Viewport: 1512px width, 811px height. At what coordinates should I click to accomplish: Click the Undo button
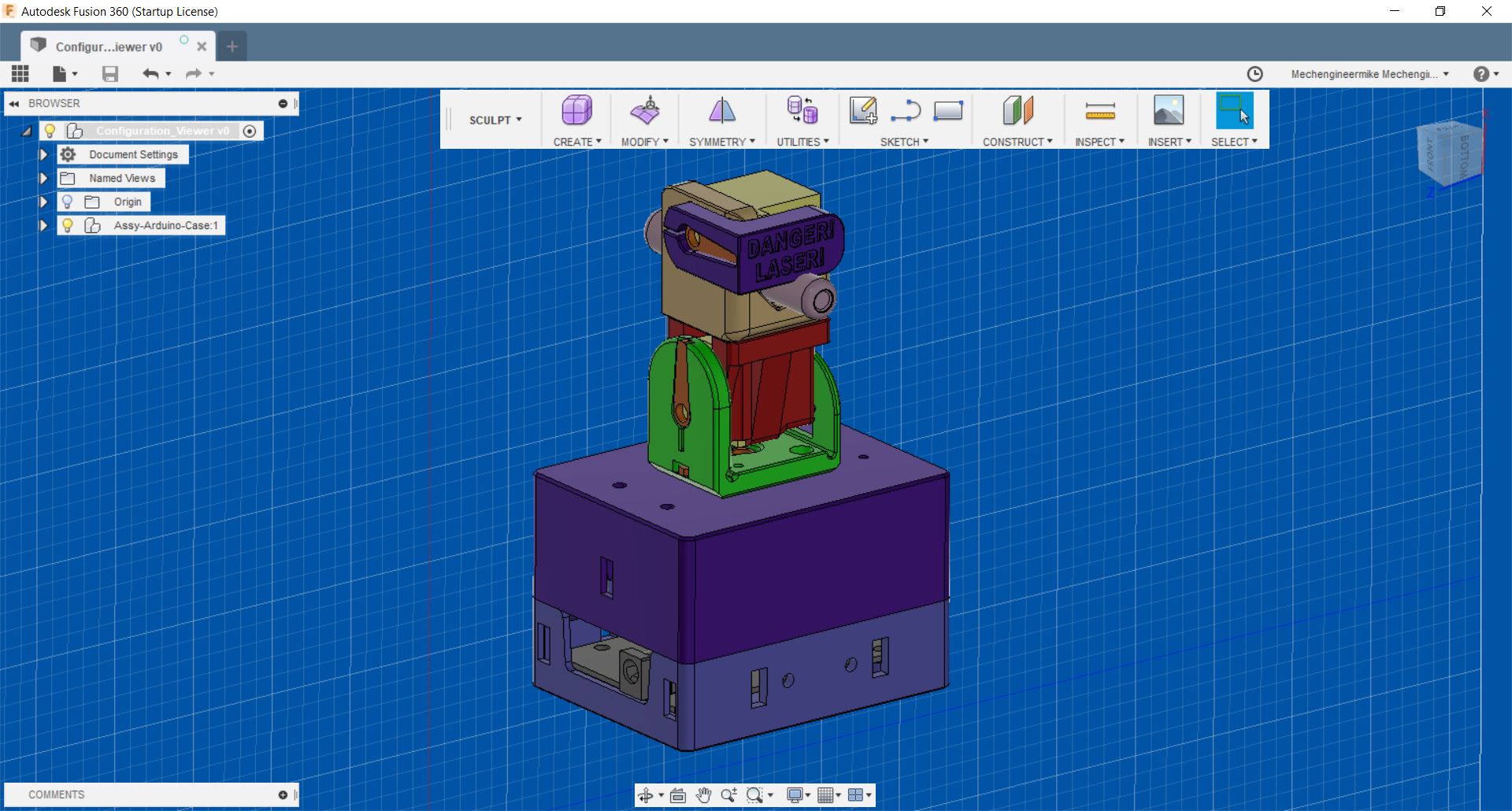pos(151,73)
